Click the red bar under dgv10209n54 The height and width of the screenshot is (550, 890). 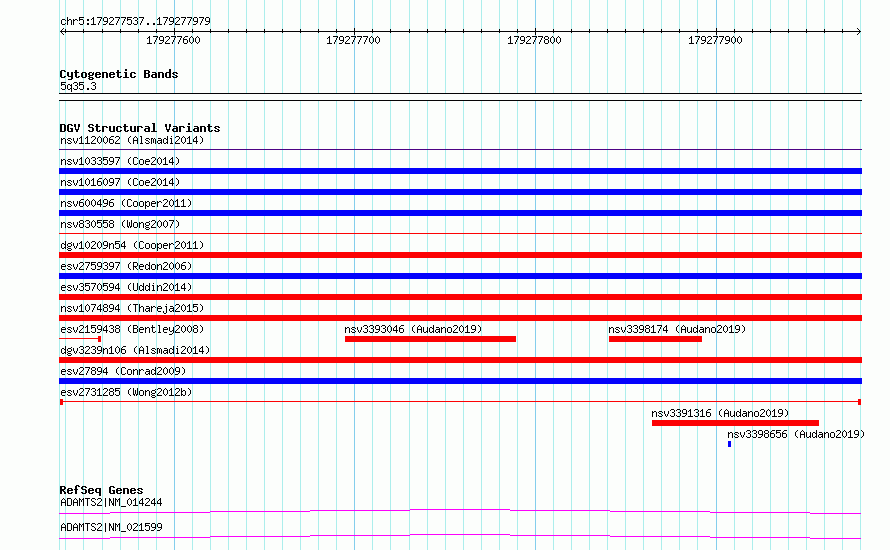(460, 255)
